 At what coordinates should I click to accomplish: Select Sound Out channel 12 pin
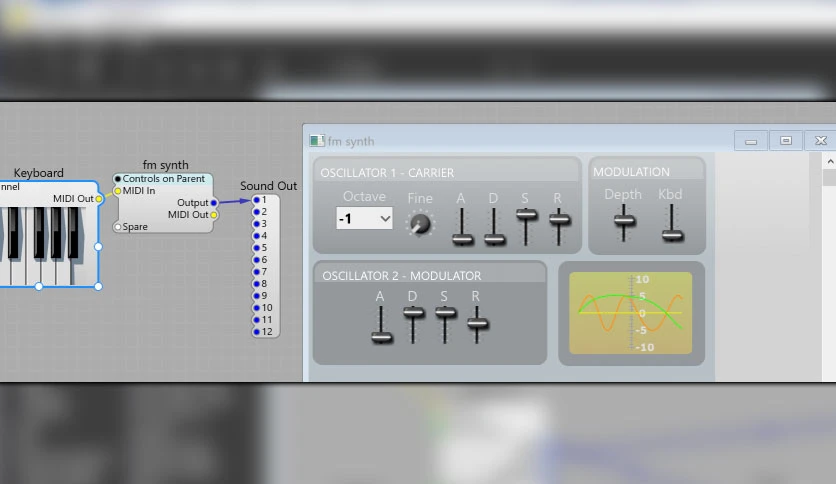256,332
